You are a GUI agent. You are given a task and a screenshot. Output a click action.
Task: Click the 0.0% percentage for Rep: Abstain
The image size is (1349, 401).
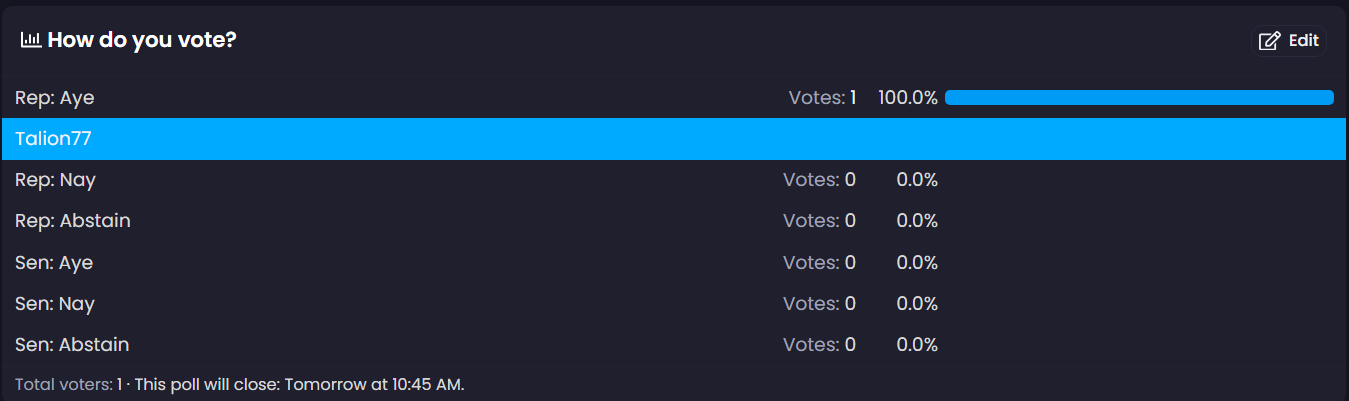point(917,221)
